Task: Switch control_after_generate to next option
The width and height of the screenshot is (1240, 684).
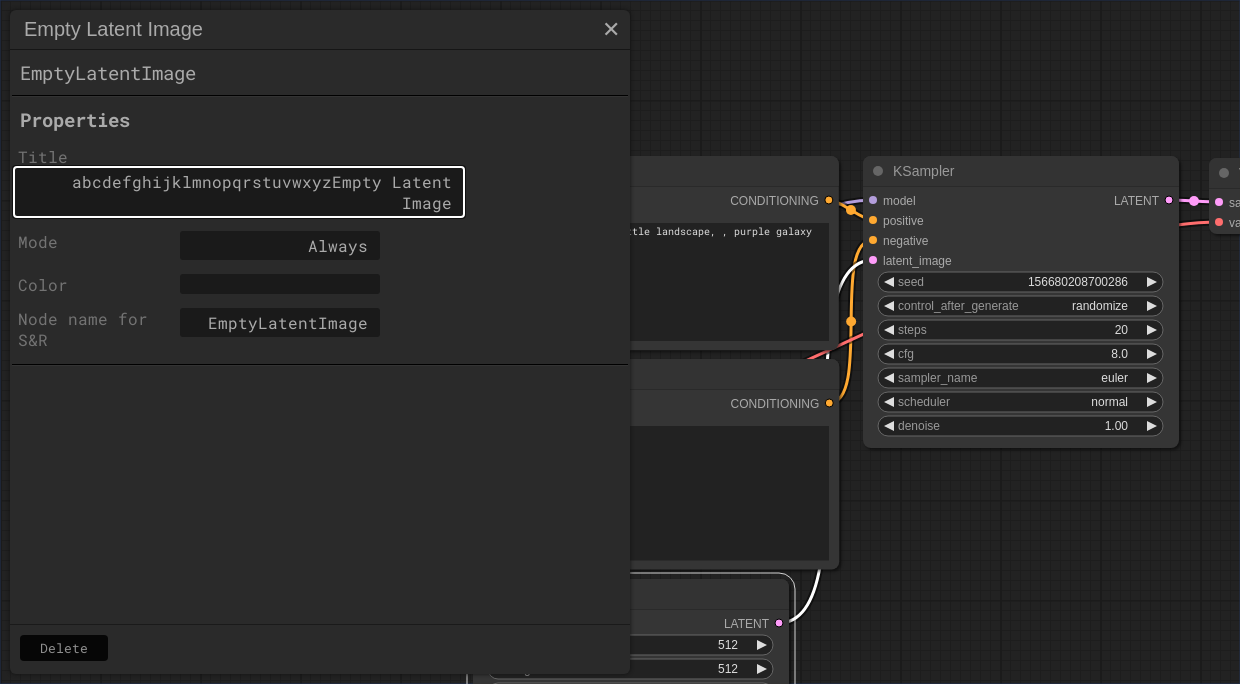Action: tap(1151, 306)
